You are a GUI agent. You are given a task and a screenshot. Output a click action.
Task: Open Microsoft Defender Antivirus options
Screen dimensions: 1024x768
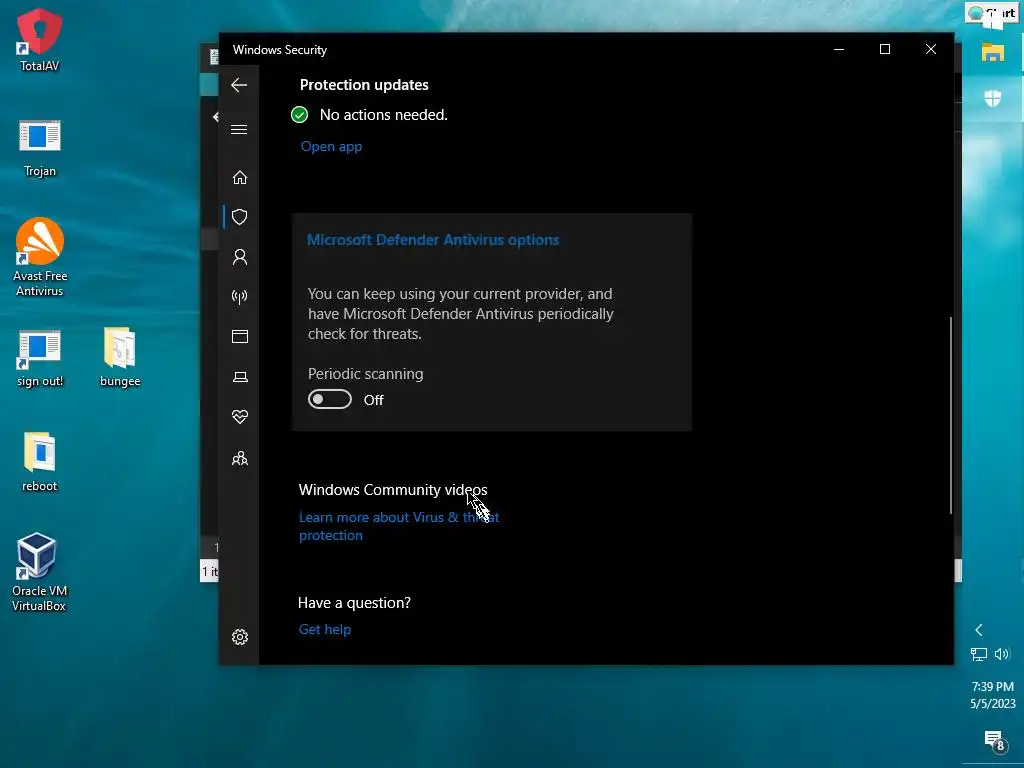(433, 240)
